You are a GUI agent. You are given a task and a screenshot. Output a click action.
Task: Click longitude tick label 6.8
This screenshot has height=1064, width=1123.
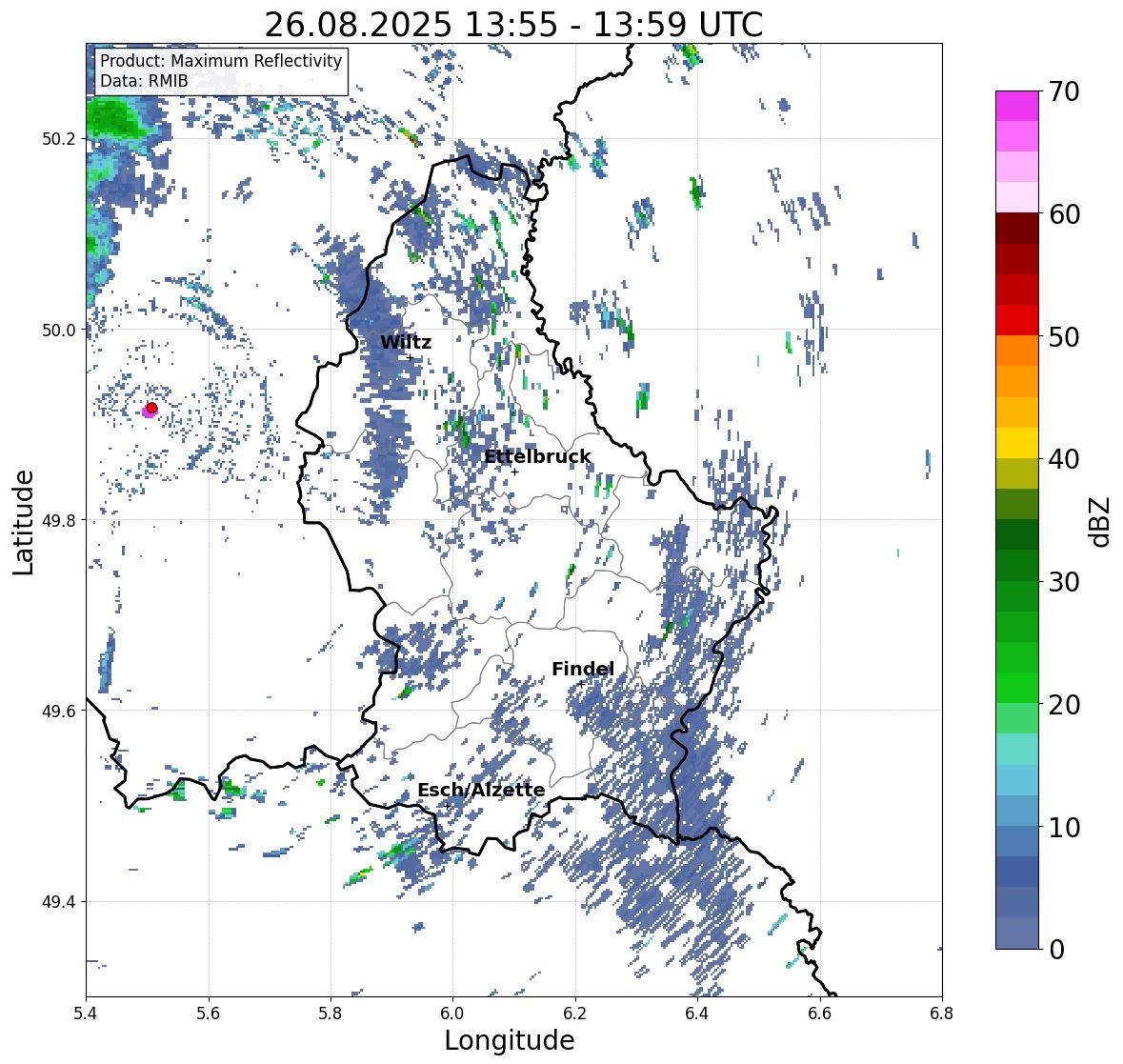coord(942,1014)
